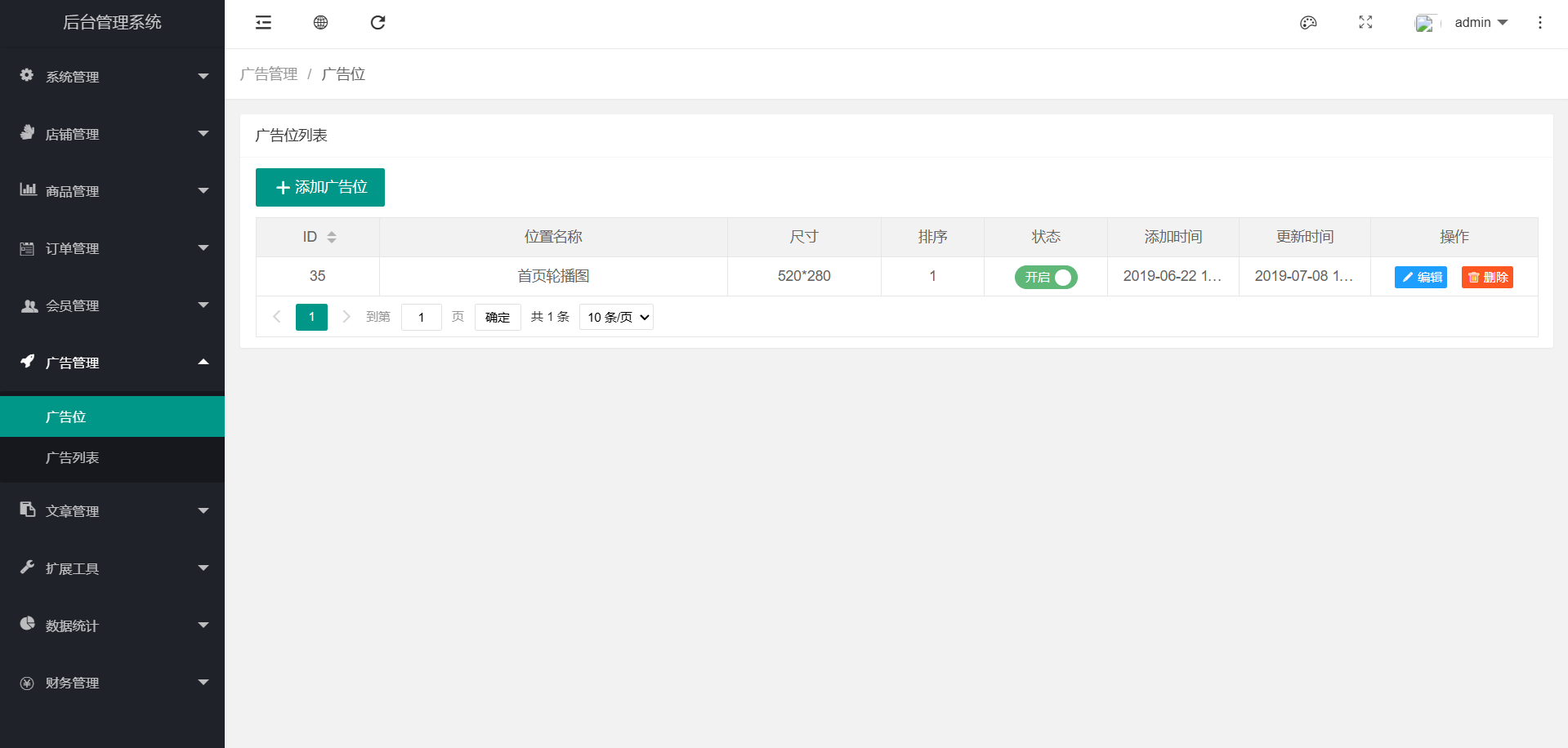
Task: Select page 1 pagination button
Action: click(311, 317)
